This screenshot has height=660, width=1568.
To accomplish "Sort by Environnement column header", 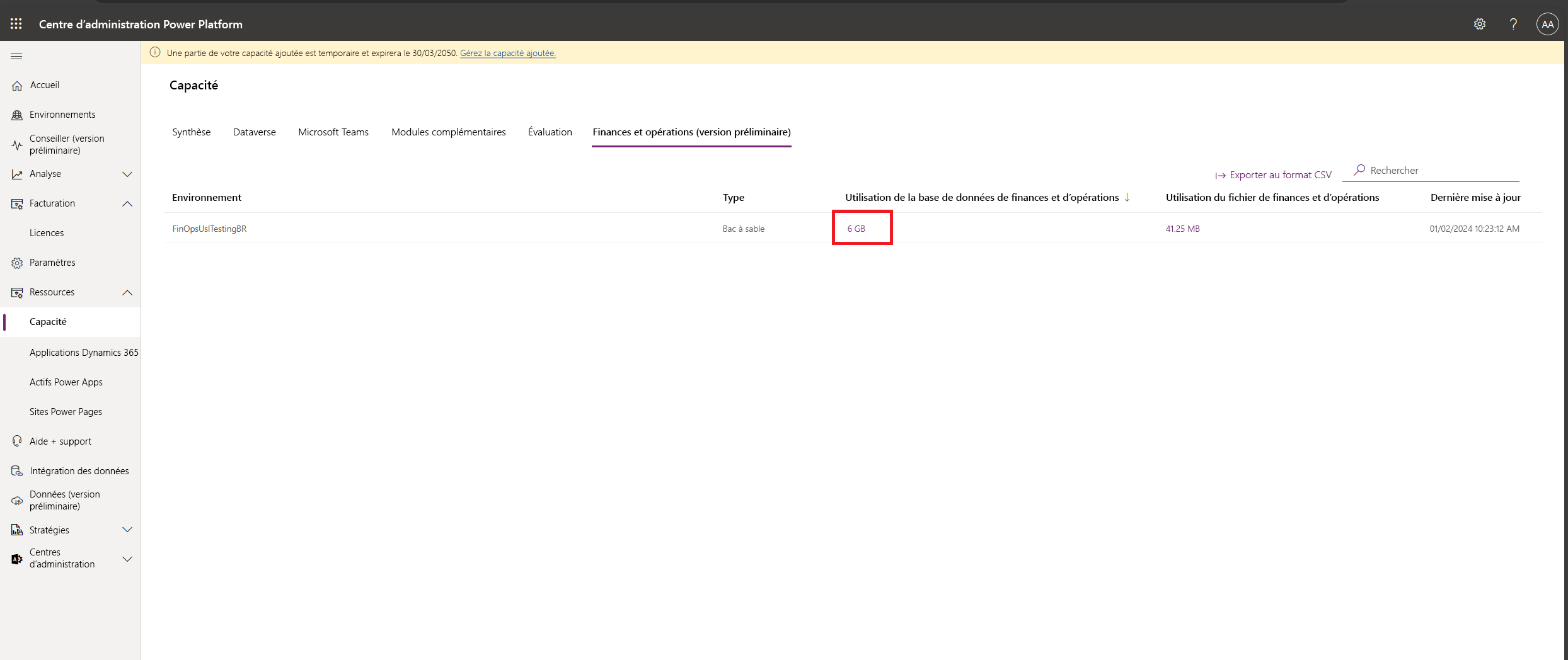I will coord(207,198).
